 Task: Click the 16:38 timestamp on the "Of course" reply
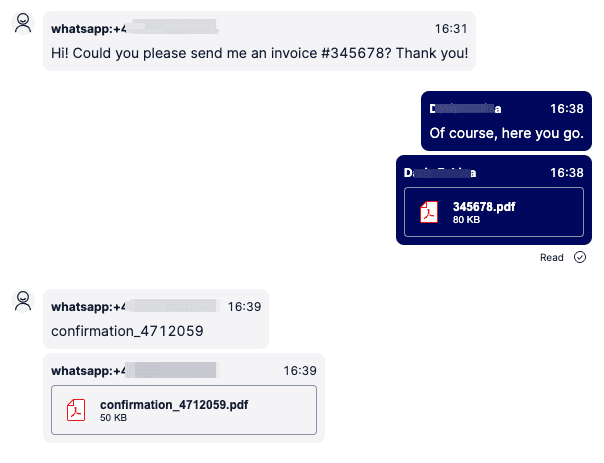pyautogui.click(x=566, y=107)
